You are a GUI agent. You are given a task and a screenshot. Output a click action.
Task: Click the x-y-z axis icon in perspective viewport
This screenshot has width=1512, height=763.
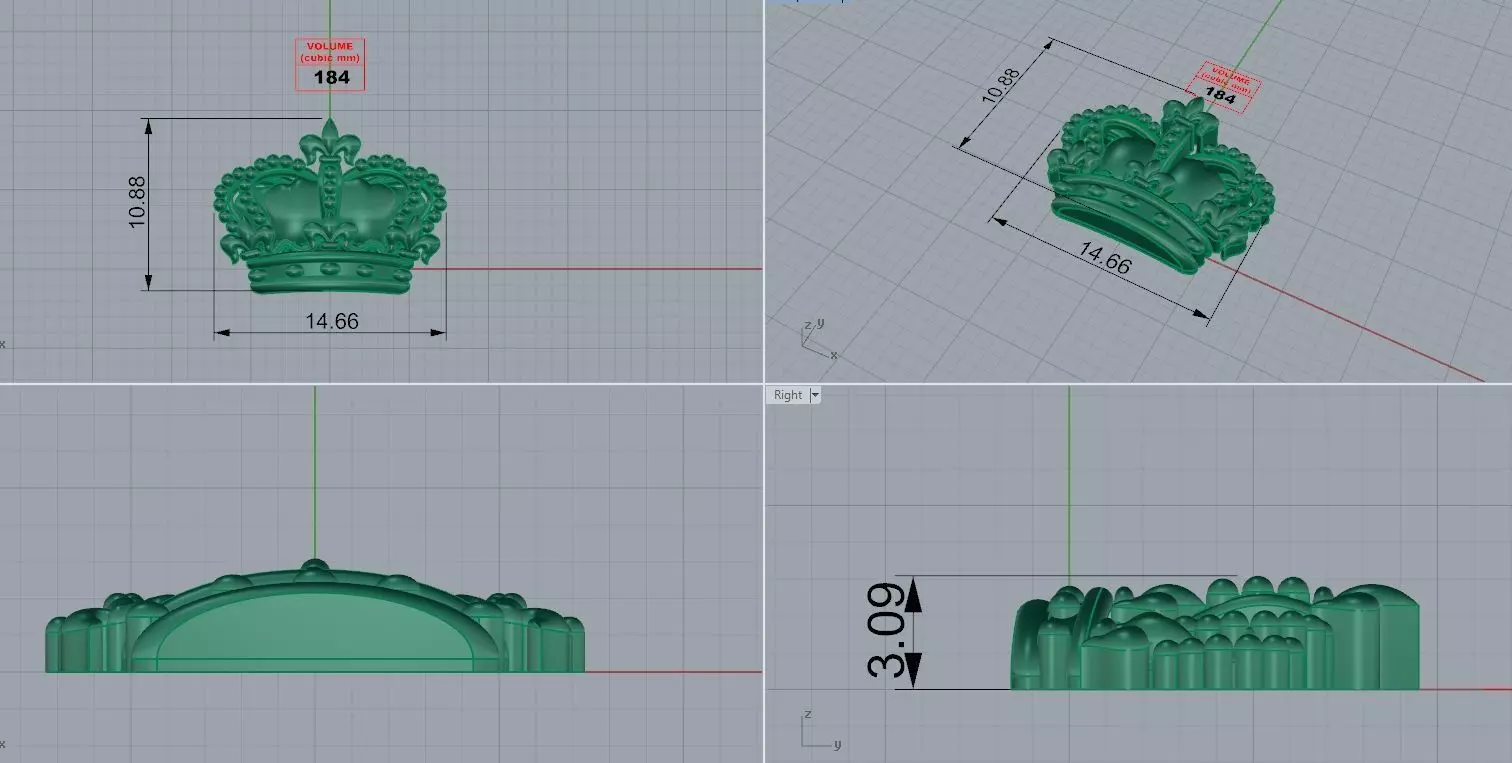[x=818, y=339]
